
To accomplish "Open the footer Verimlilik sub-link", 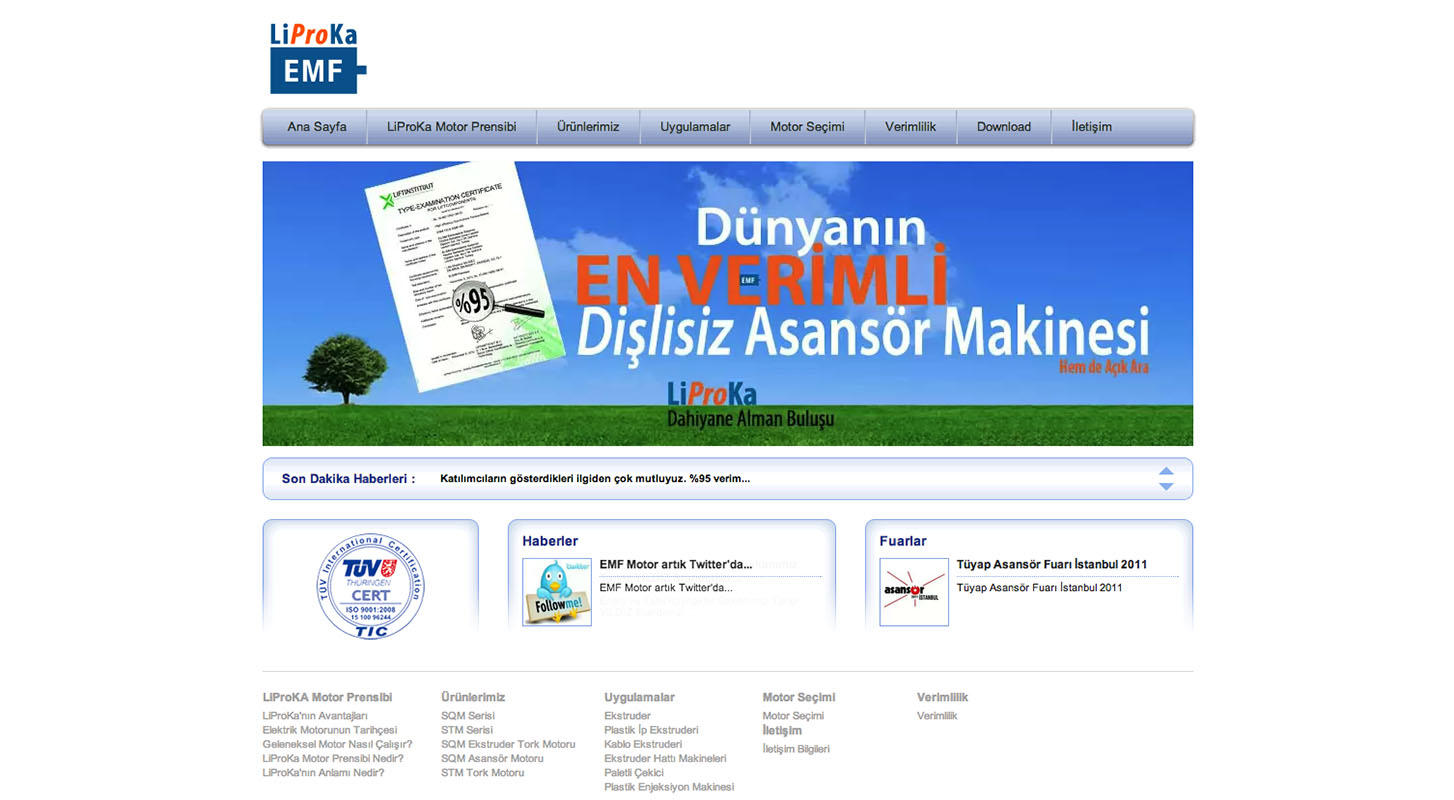I will tap(937, 716).
